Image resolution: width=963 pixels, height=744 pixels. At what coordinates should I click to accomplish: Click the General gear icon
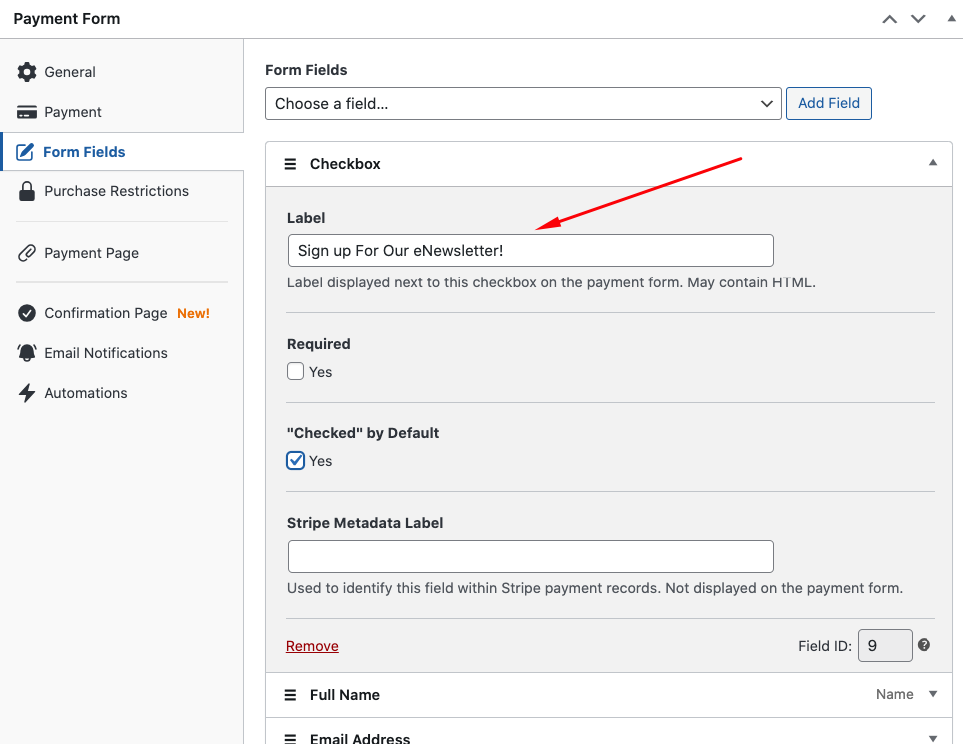pyautogui.click(x=27, y=72)
